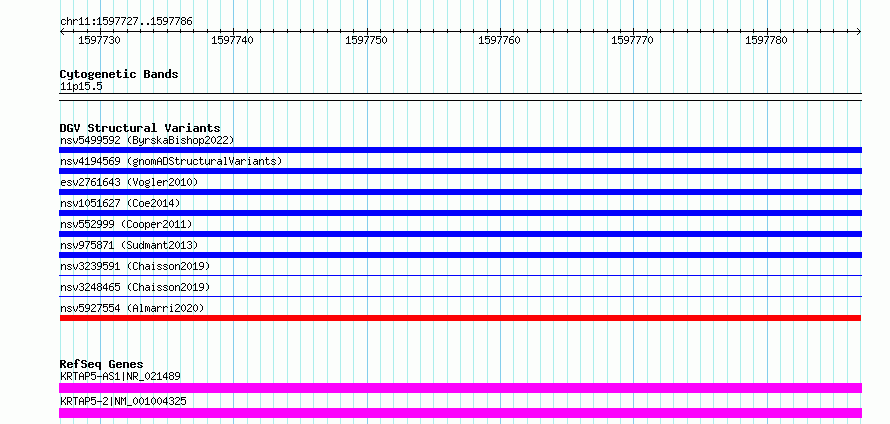Open the nsv1051627 (Coe2014) variant label
This screenshot has width=890, height=424.
click(120, 203)
